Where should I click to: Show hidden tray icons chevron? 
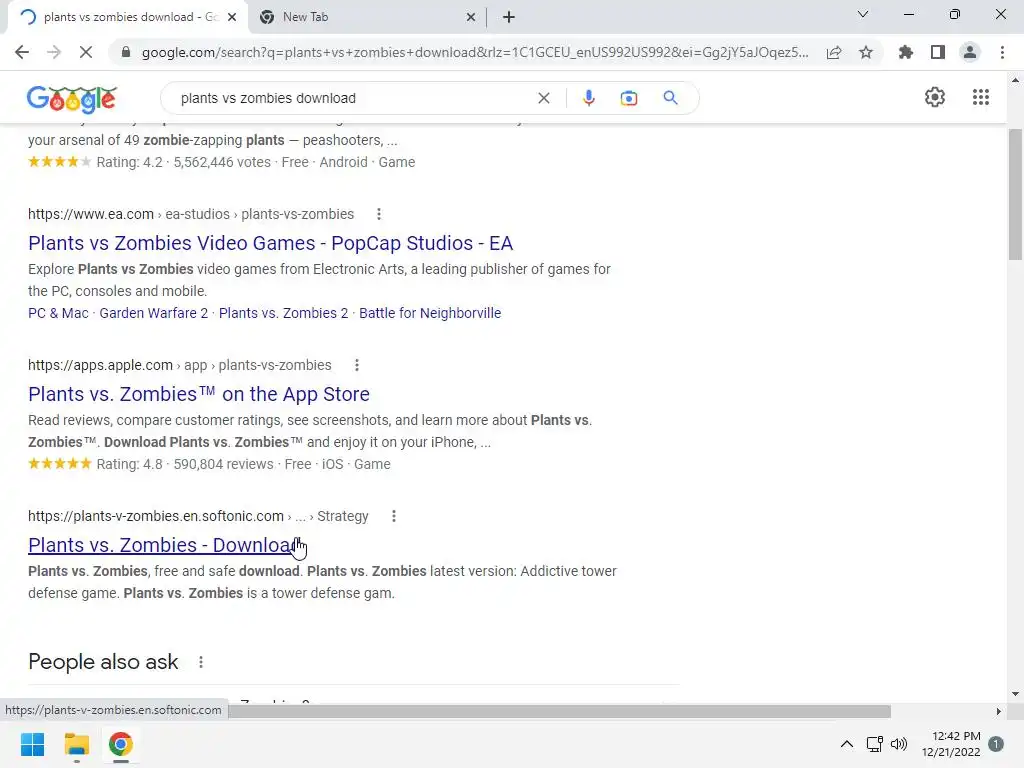tap(846, 744)
